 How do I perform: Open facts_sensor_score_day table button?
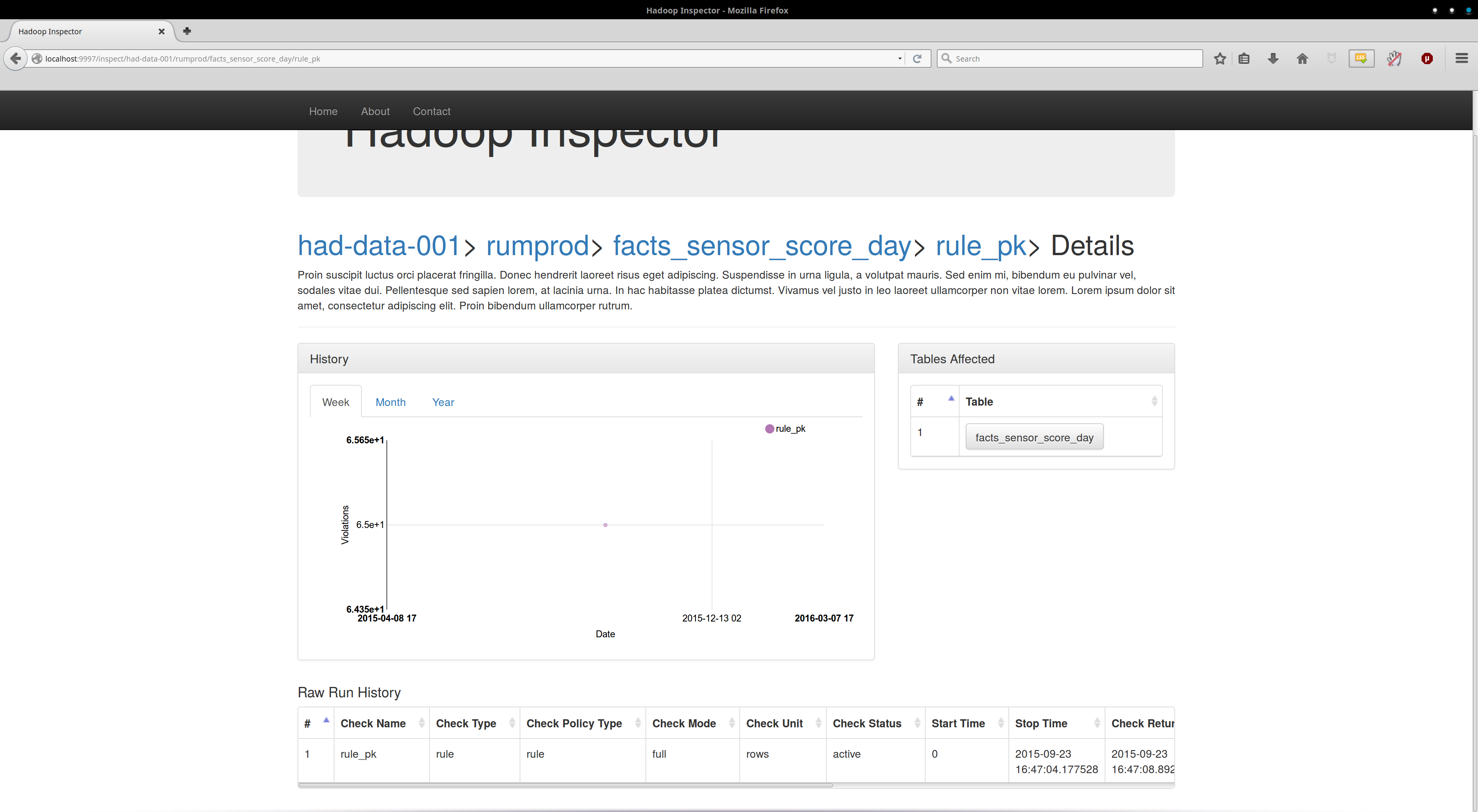coord(1034,437)
